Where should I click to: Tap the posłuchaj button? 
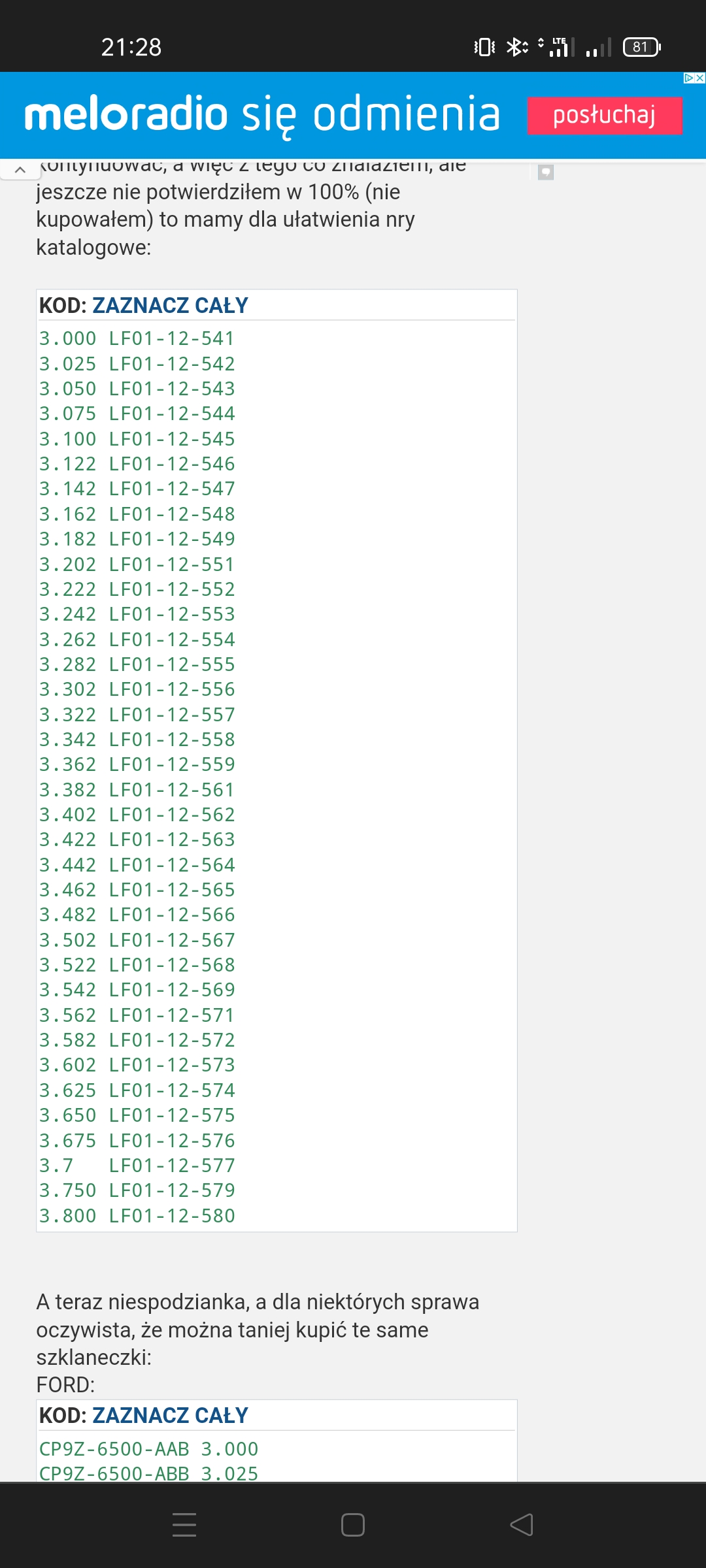pyautogui.click(x=605, y=116)
